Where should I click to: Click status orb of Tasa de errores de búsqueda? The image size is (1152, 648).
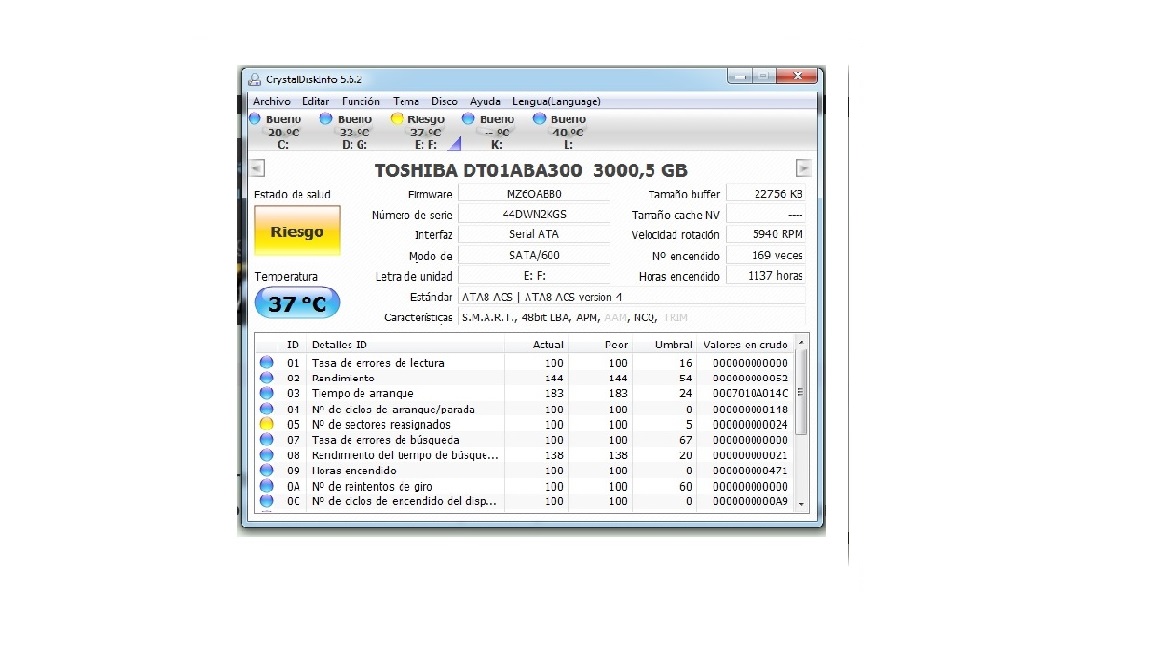click(x=267, y=439)
